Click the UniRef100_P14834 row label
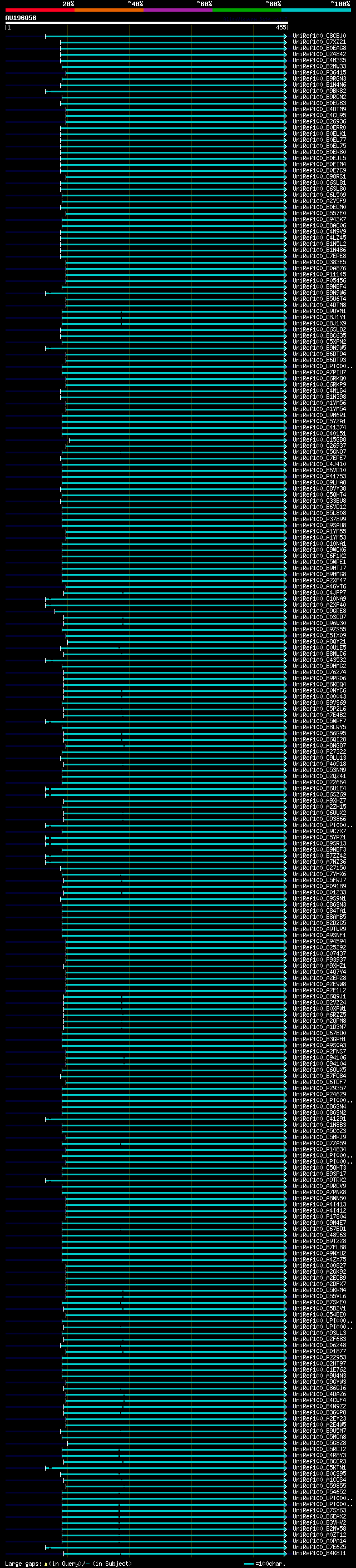This screenshot has height=1568, width=356. click(319, 1150)
